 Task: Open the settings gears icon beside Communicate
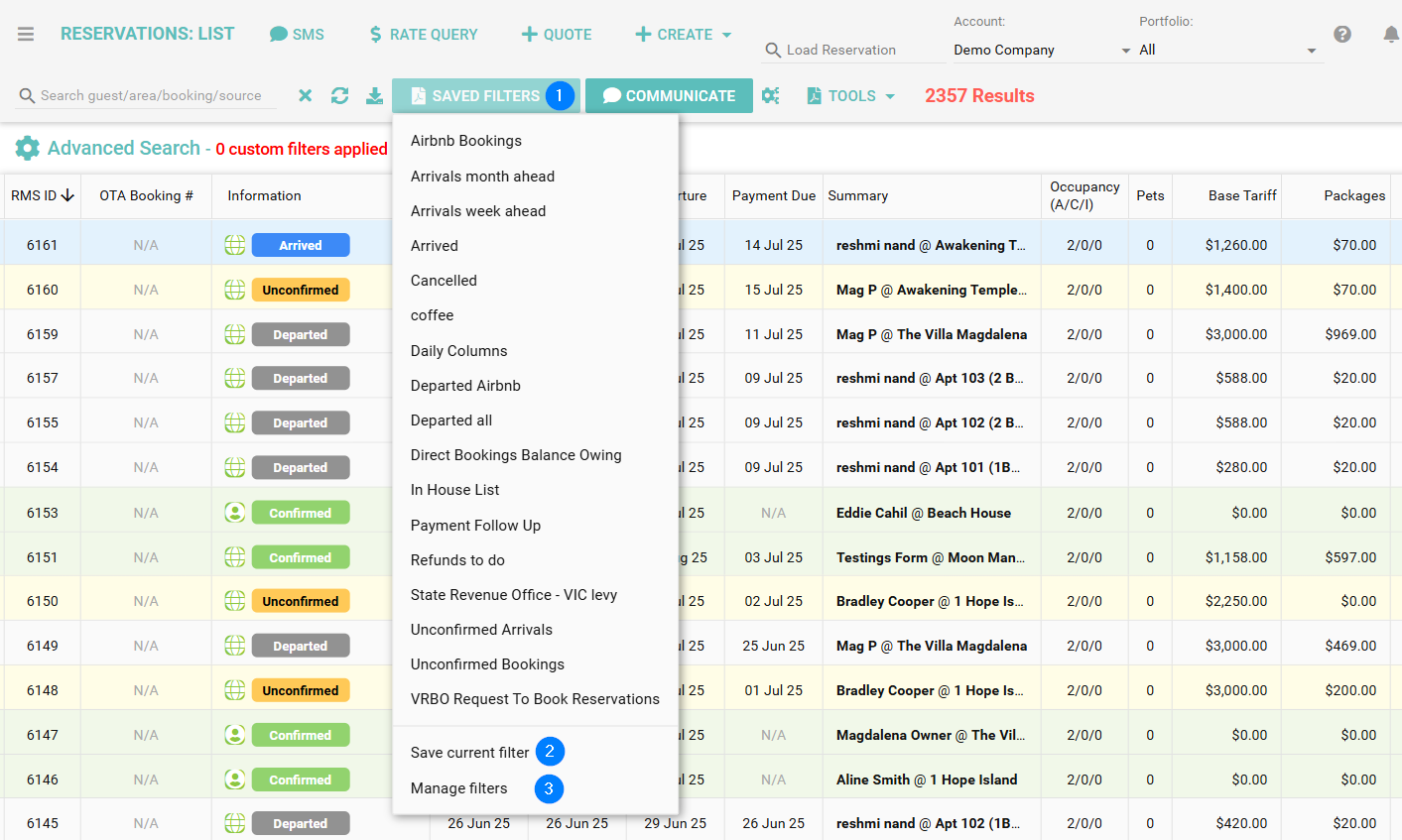[x=771, y=95]
